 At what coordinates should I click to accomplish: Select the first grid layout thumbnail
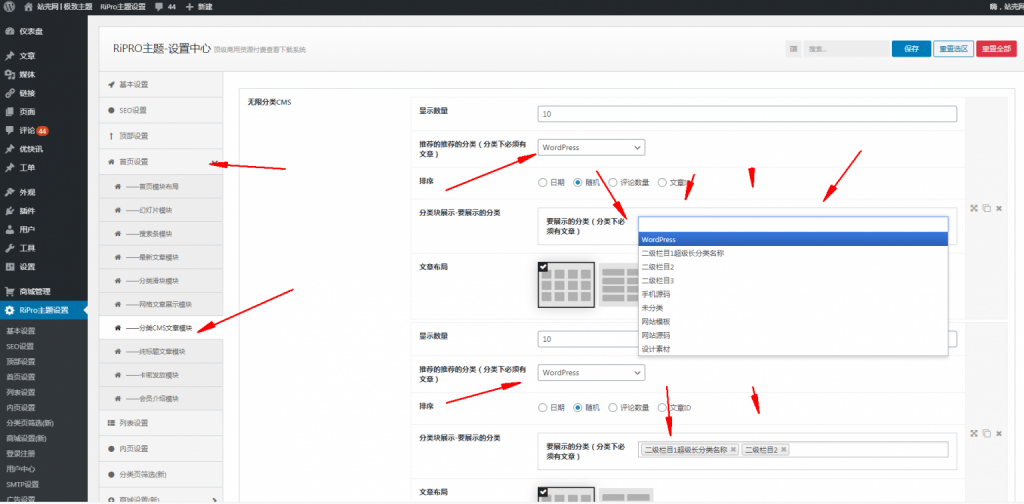click(x=567, y=285)
